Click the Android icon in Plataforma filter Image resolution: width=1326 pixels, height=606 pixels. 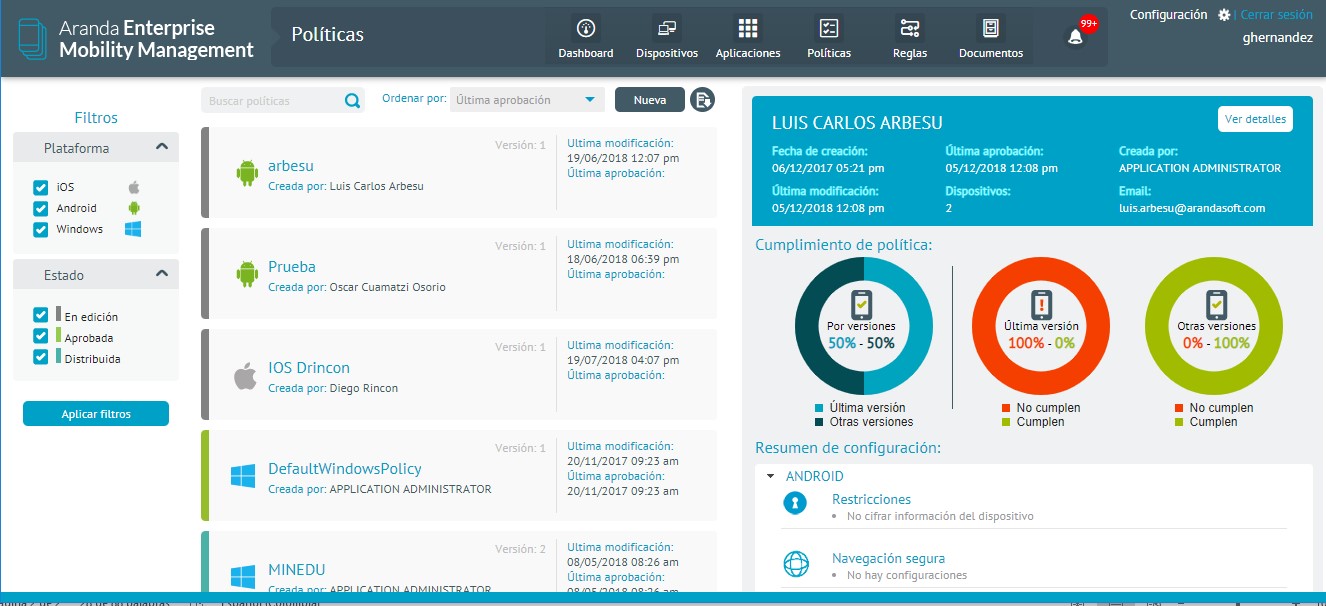tap(133, 208)
